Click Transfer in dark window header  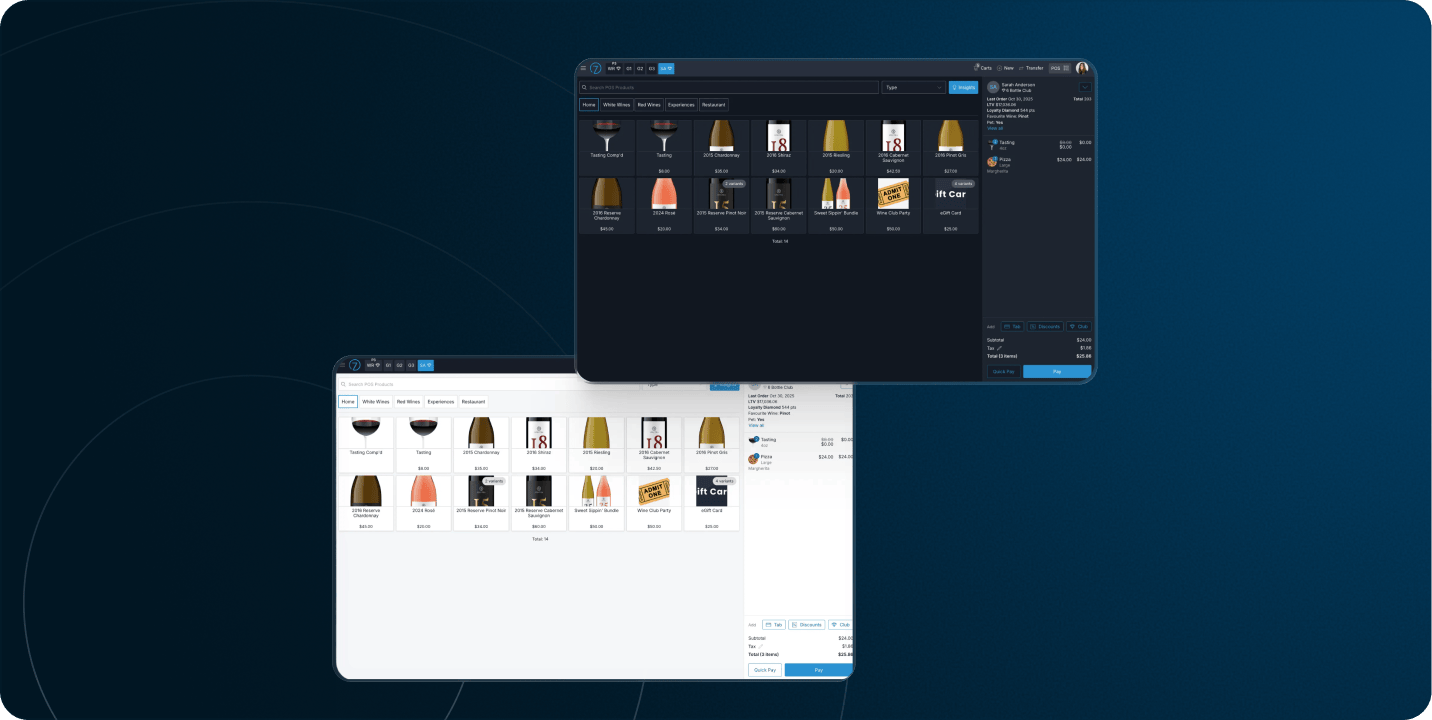tap(1031, 68)
